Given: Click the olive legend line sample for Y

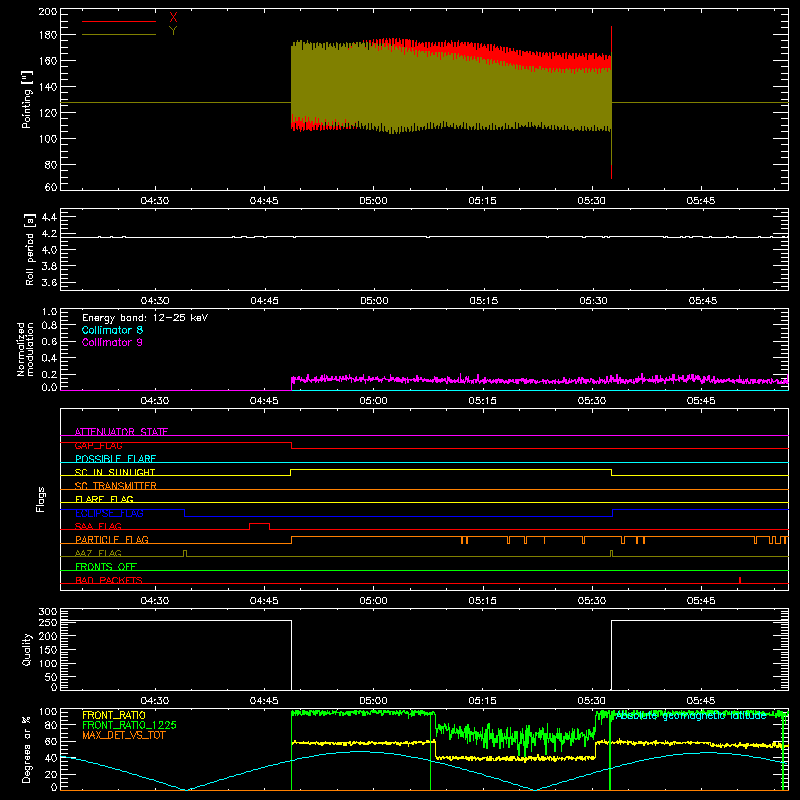Looking at the screenshot, I should 119,35.
